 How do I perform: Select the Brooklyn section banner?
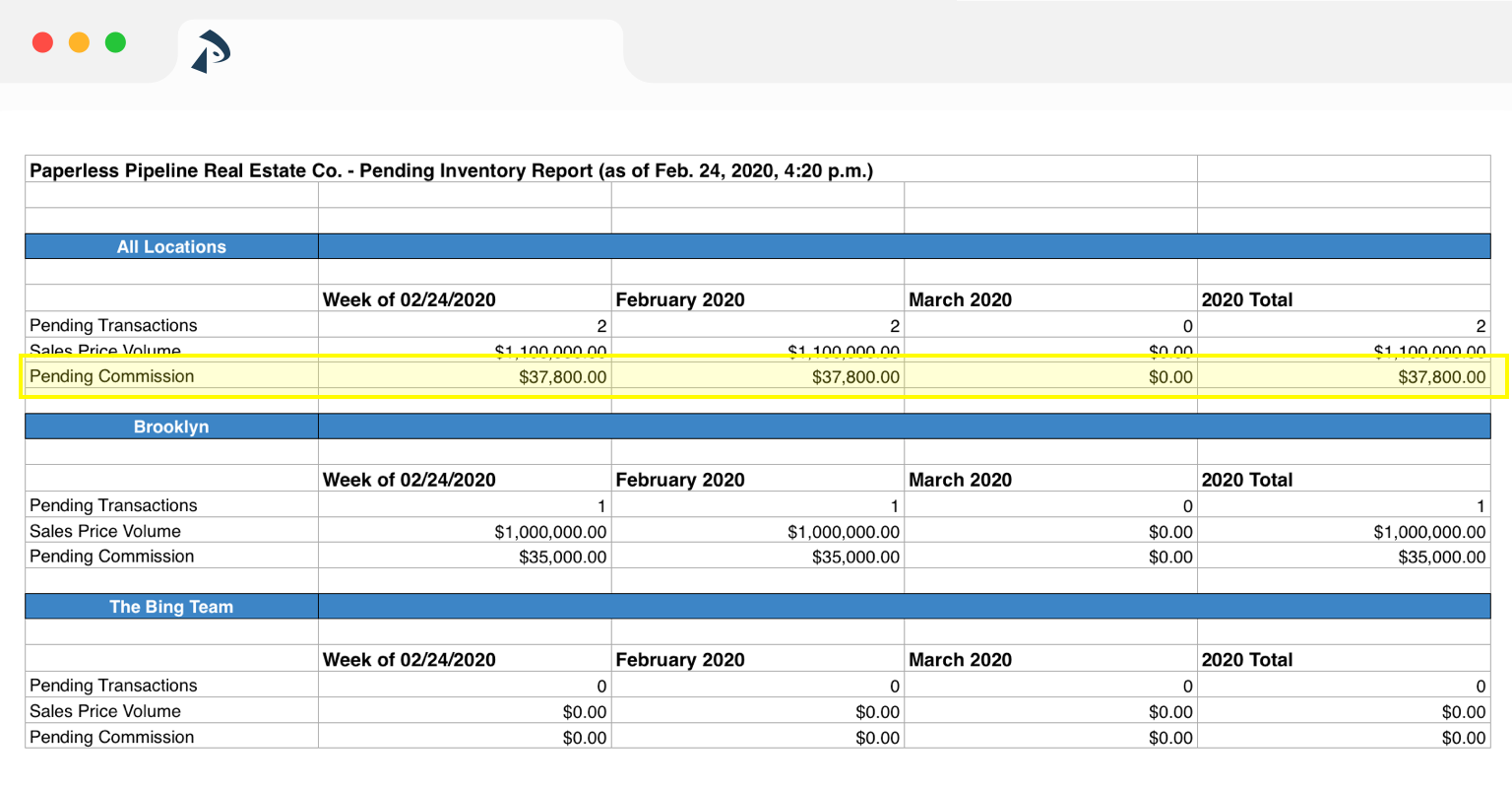click(x=171, y=426)
